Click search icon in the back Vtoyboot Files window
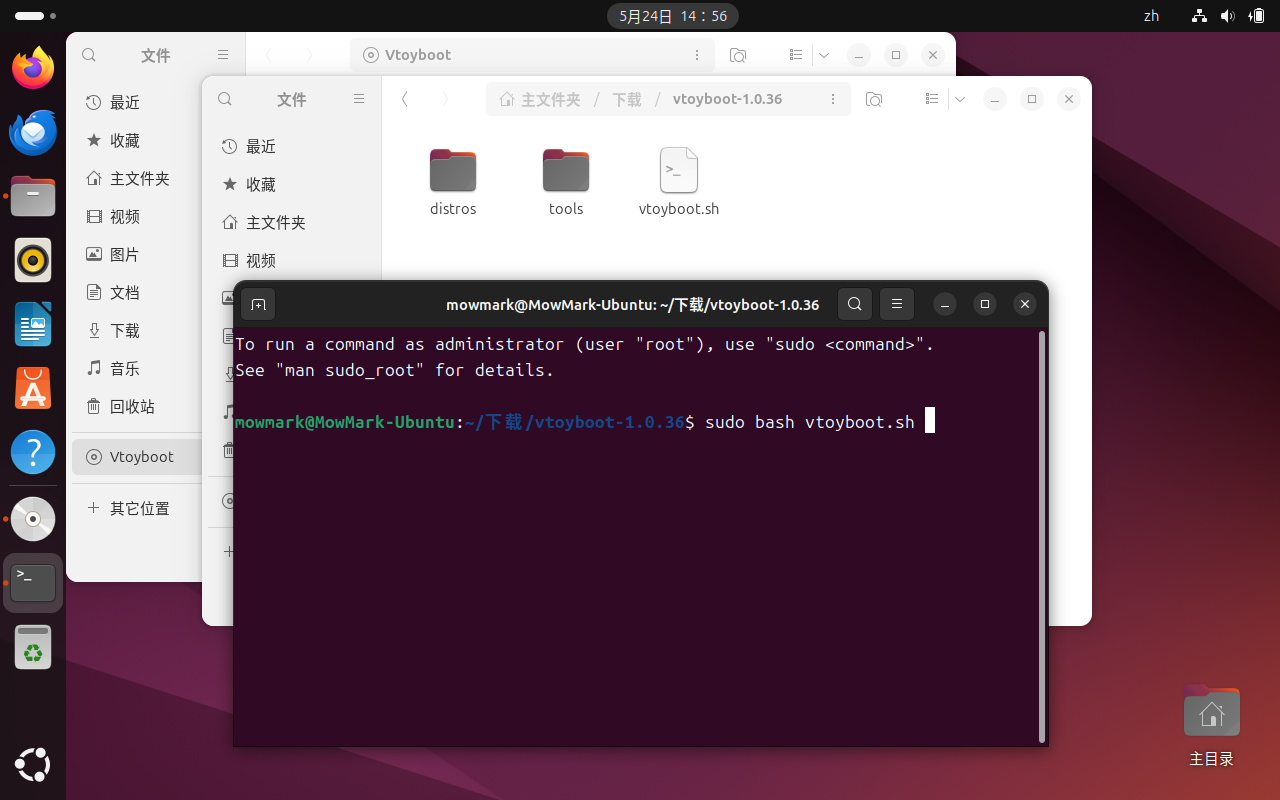 click(89, 55)
